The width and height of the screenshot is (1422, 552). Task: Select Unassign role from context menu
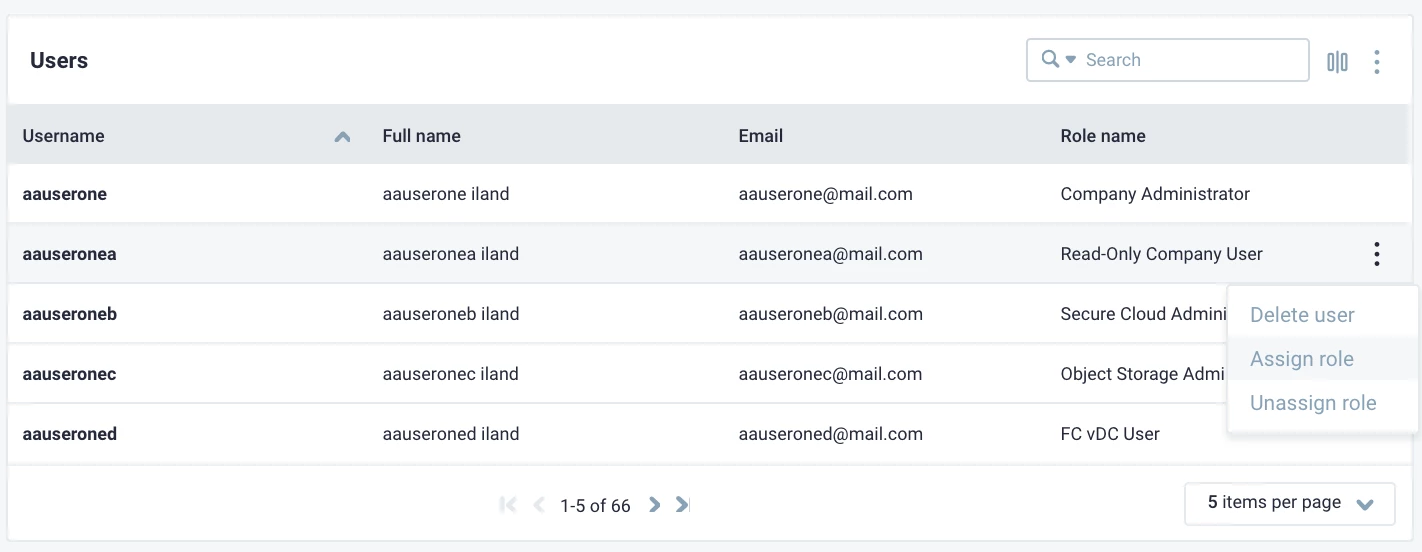point(1313,403)
